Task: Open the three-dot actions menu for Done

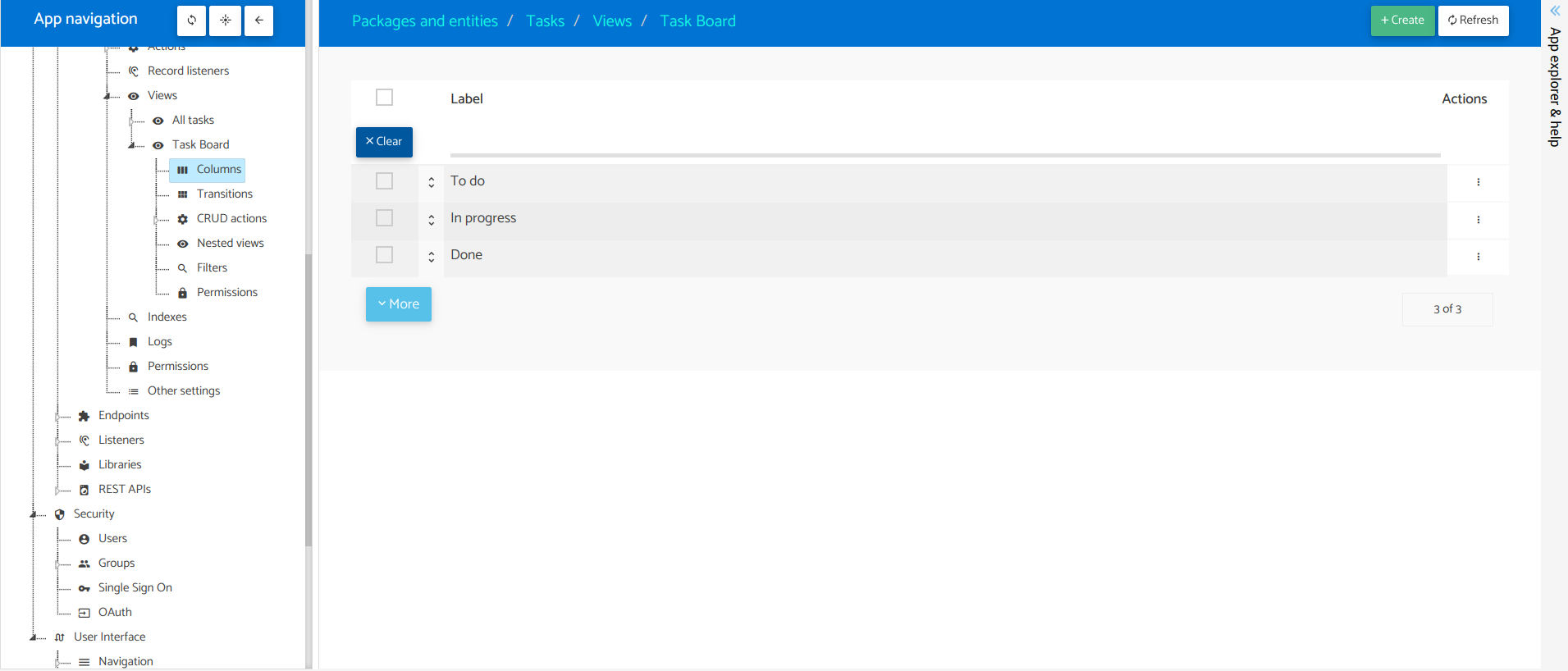Action: tap(1479, 257)
